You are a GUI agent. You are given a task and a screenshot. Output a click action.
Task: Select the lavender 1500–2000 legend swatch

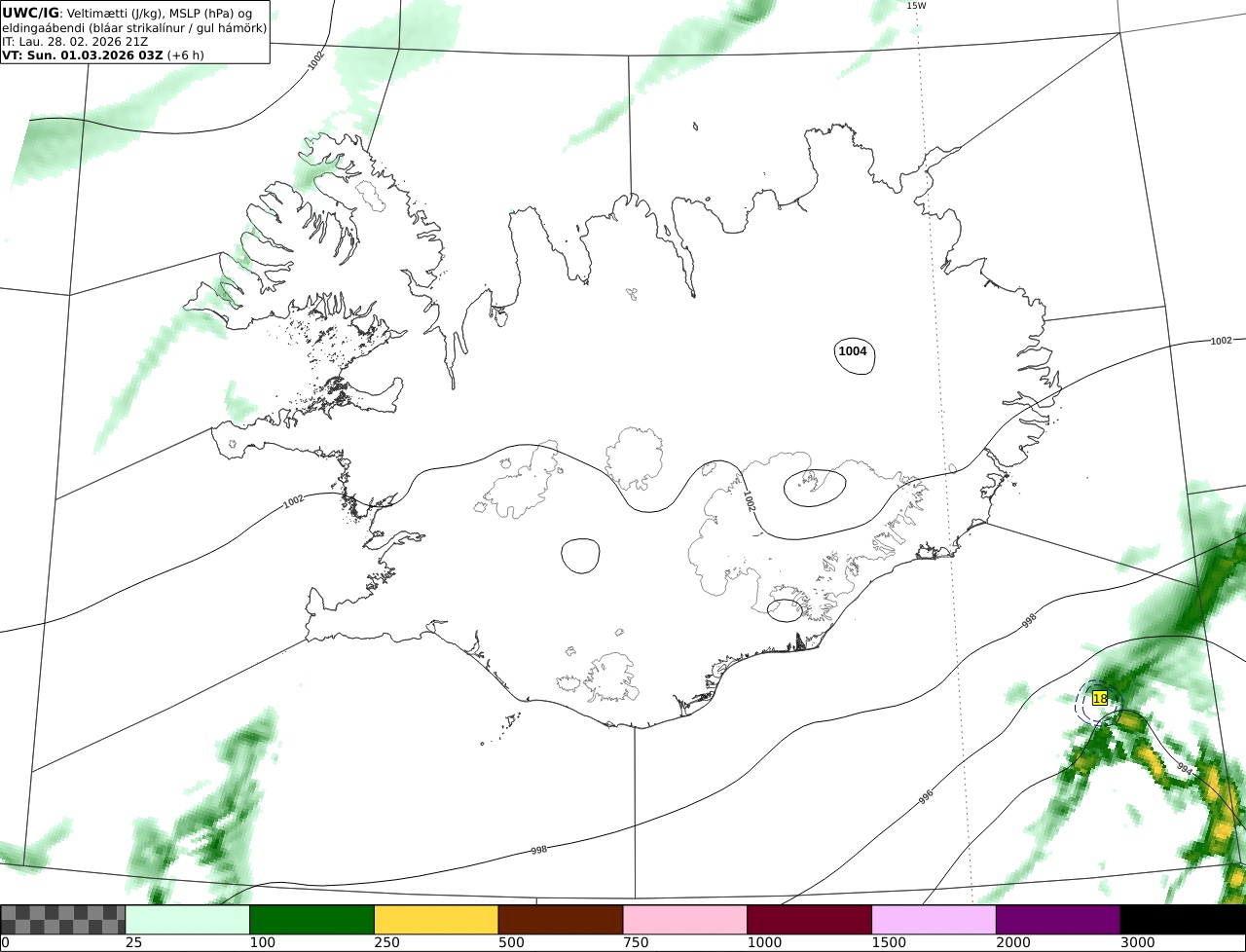(934, 920)
